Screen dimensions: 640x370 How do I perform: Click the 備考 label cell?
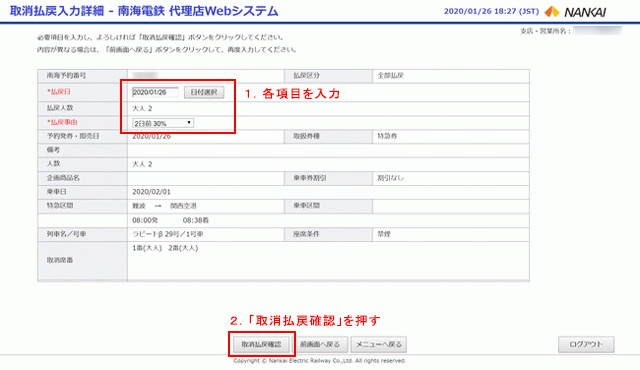click(82, 150)
